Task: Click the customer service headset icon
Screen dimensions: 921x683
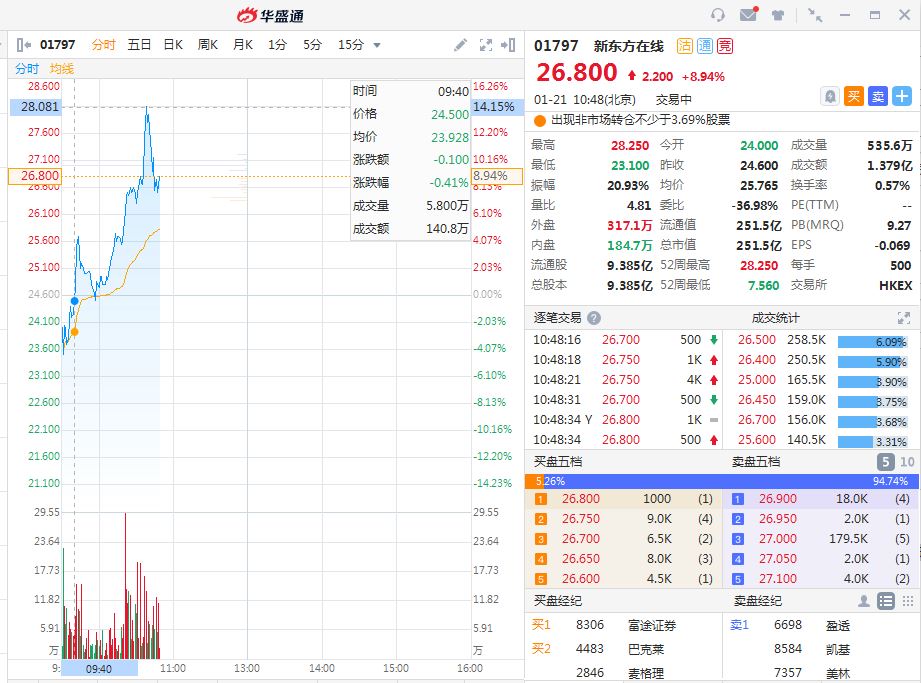Action: (x=717, y=15)
